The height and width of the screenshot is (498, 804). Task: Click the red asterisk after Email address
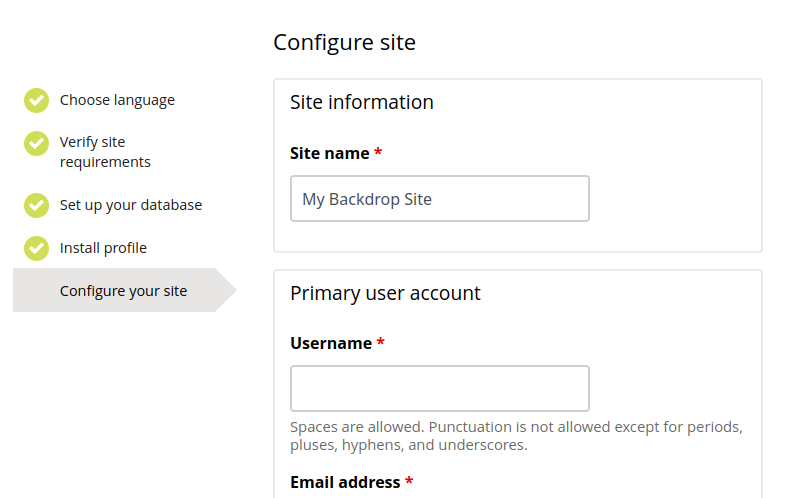[409, 483]
